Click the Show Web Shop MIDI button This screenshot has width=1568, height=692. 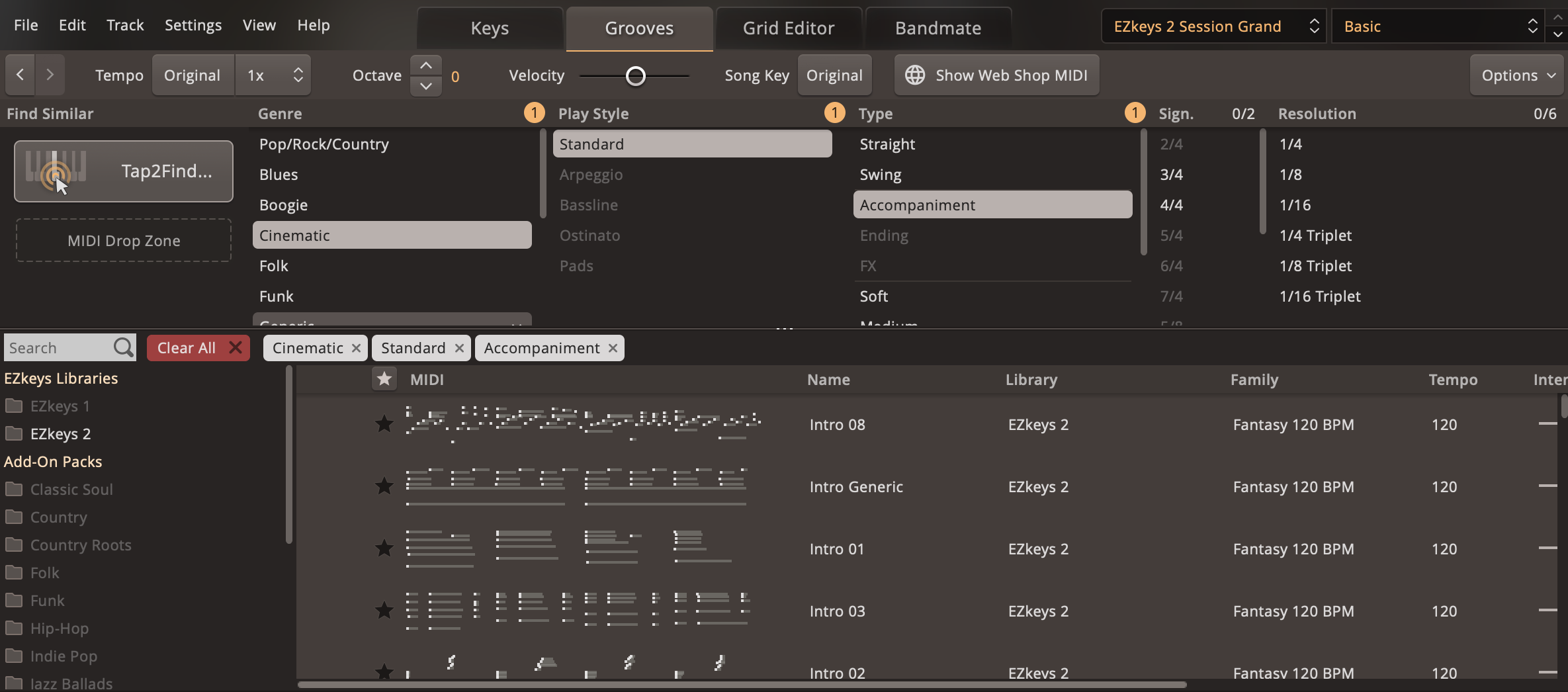coord(996,75)
